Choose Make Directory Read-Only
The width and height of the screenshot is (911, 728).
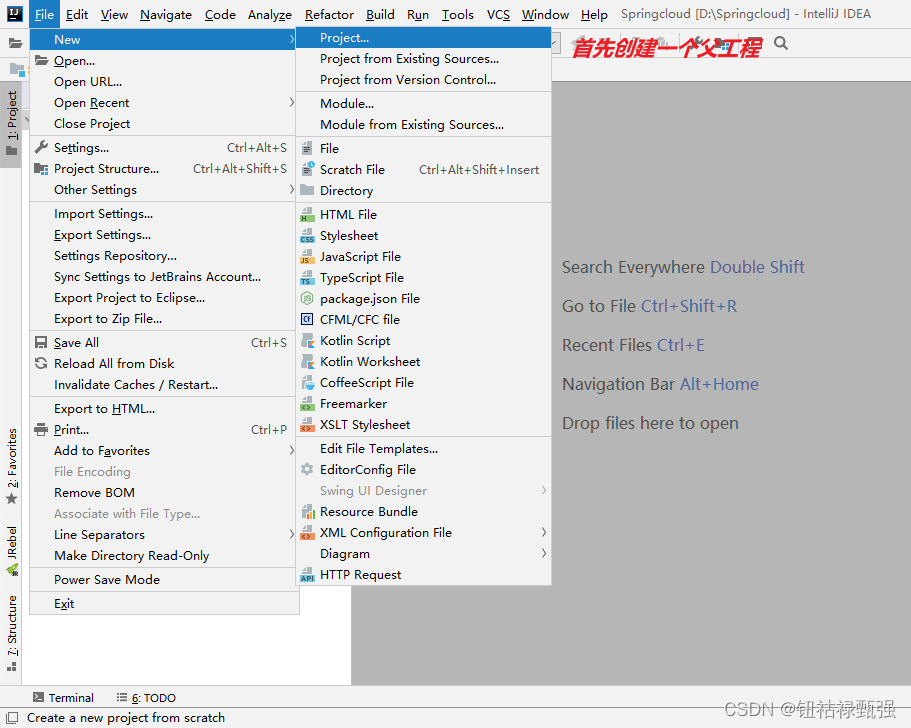click(x=163, y=555)
